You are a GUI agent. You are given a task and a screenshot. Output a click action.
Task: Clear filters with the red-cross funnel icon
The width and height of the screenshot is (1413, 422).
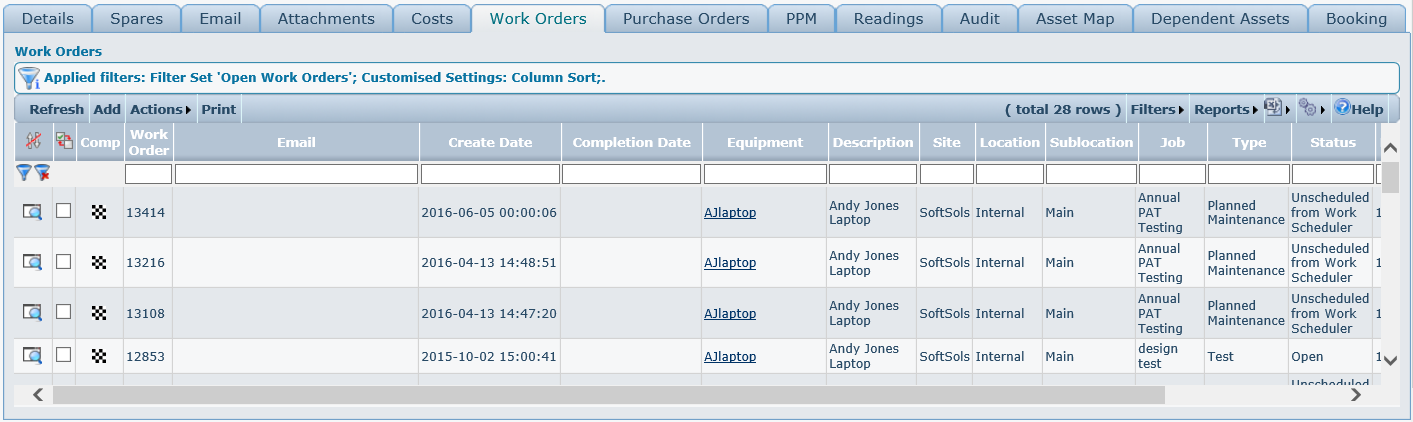pyautogui.click(x=42, y=173)
